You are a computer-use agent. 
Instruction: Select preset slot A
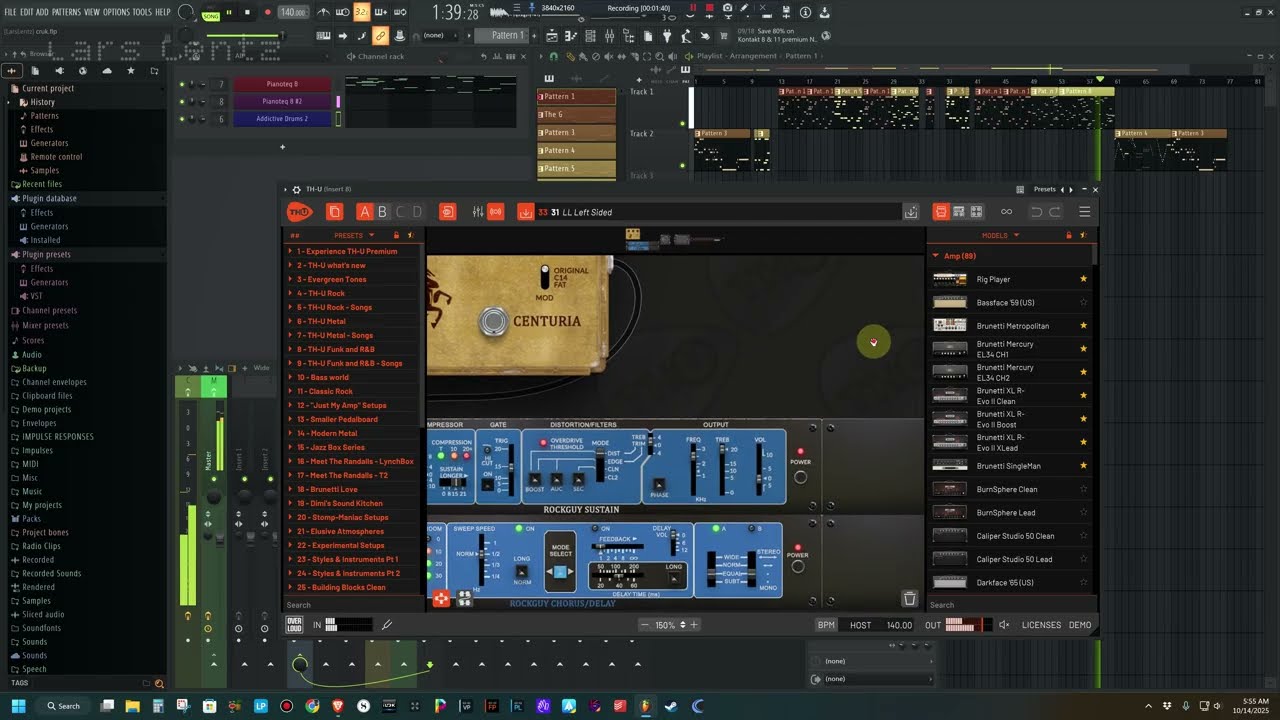click(365, 212)
